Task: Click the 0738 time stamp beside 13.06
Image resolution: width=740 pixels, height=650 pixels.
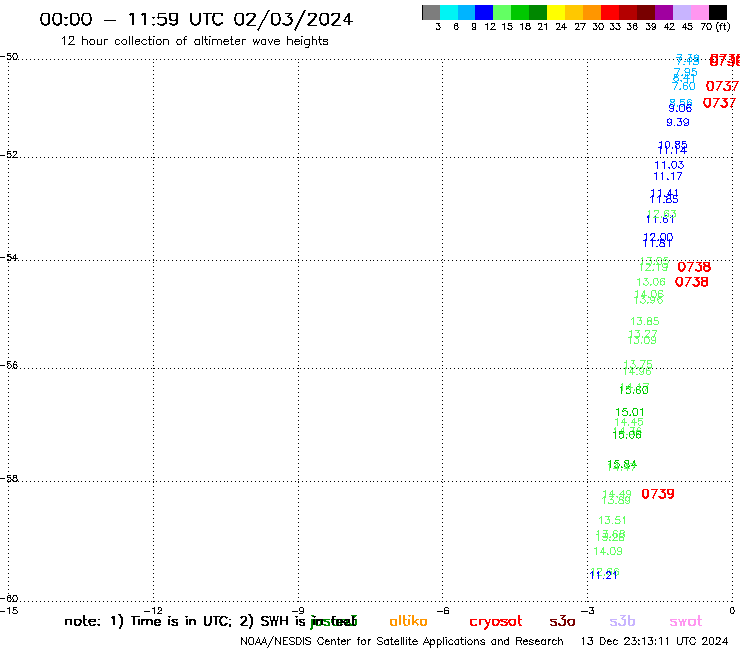Action: [x=691, y=282]
